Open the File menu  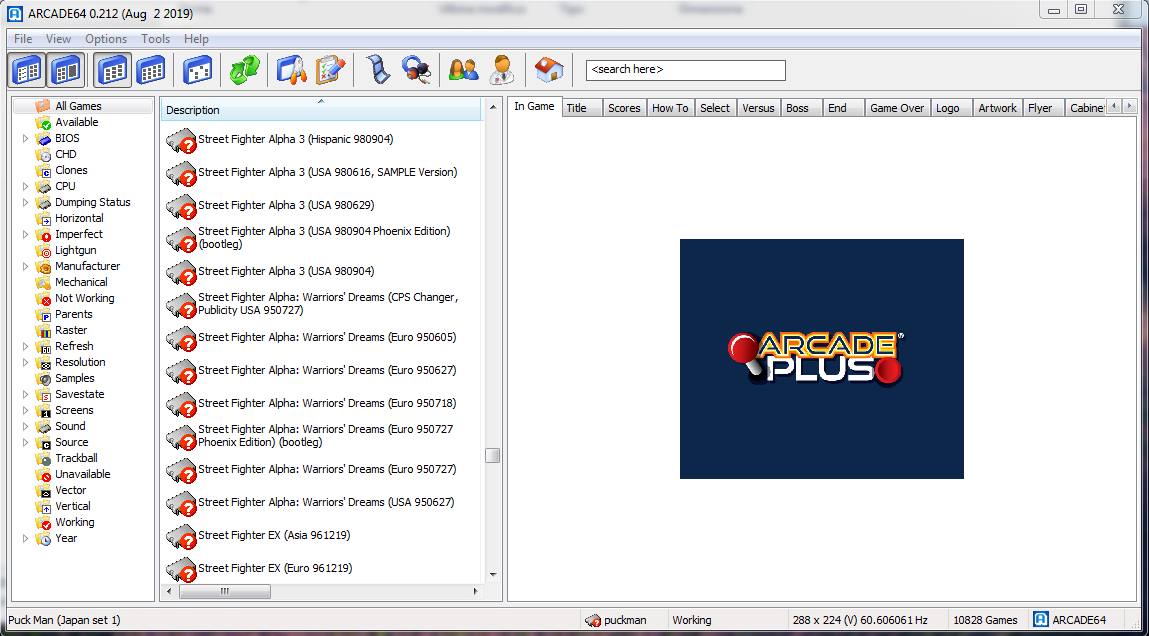click(23, 39)
